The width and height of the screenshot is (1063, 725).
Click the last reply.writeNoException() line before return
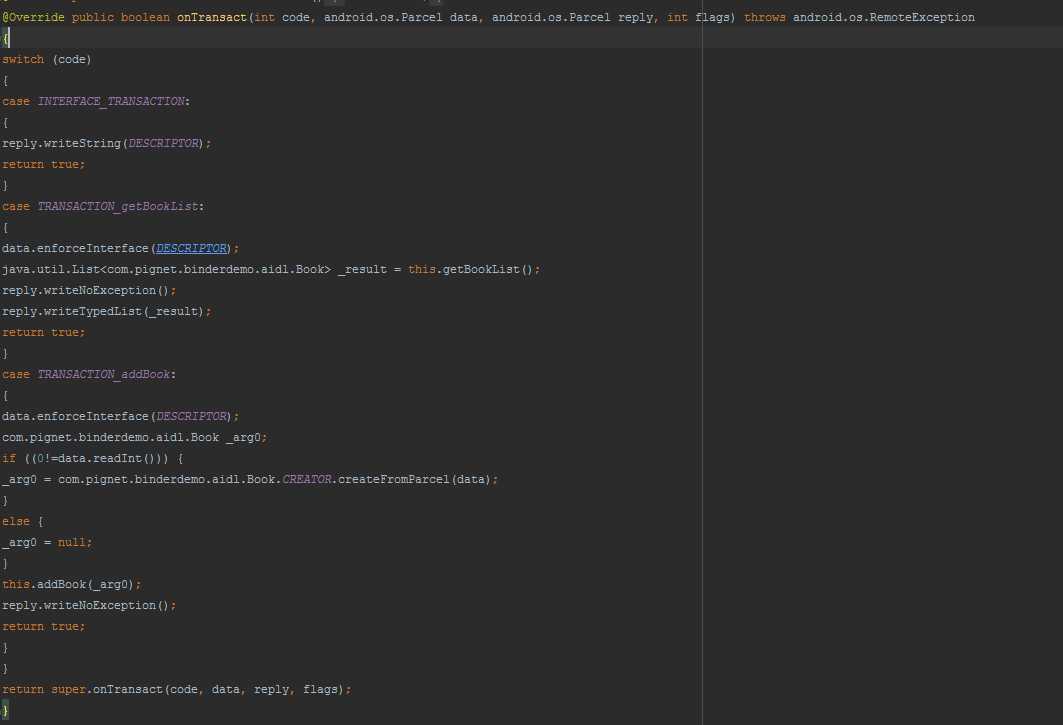(x=89, y=606)
